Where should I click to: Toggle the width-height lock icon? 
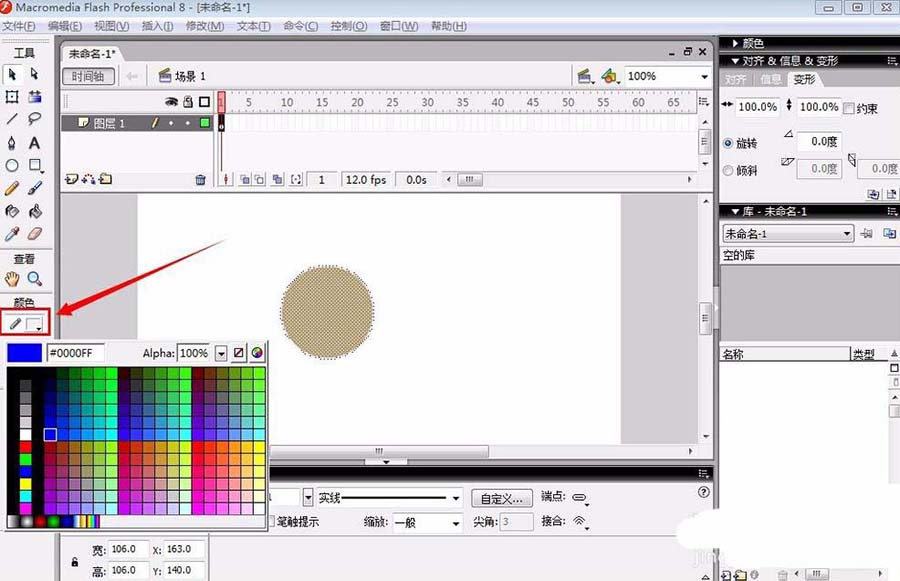[75, 561]
